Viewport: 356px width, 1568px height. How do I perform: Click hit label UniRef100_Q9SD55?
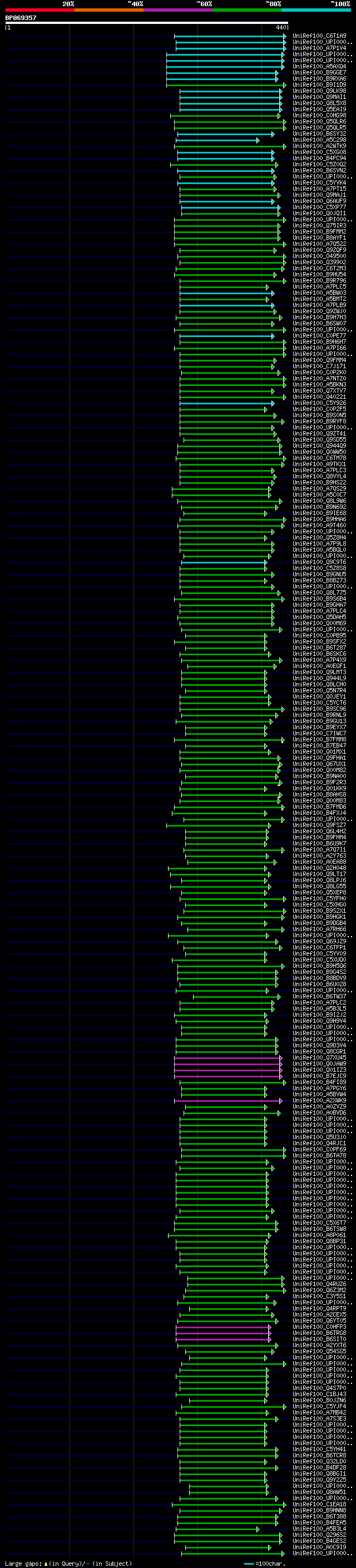(319, 439)
